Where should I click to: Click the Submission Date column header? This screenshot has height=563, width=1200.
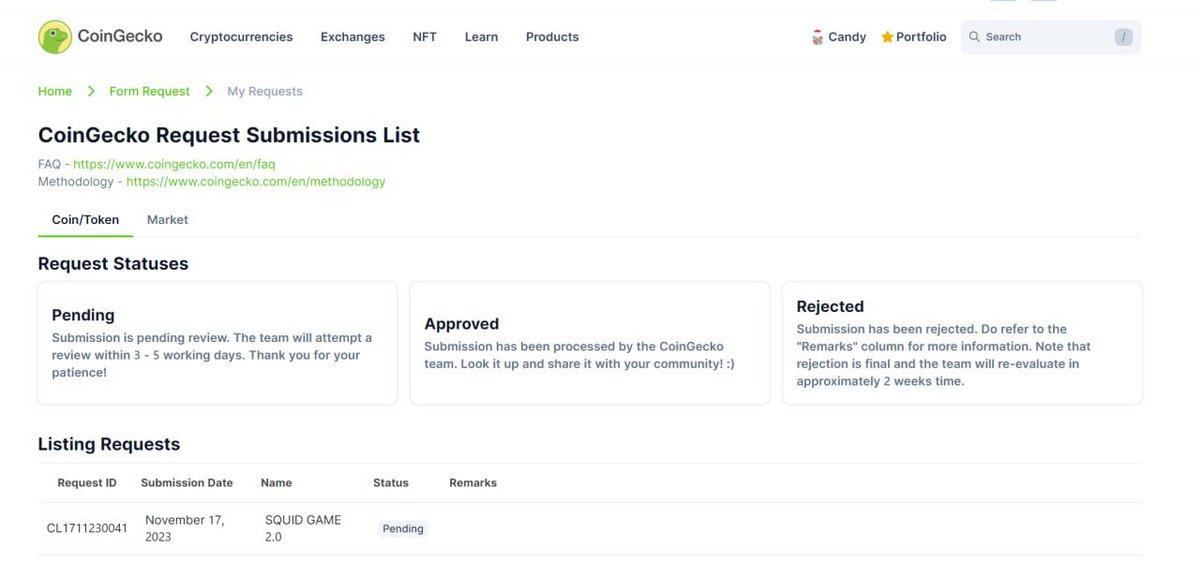[187, 483]
